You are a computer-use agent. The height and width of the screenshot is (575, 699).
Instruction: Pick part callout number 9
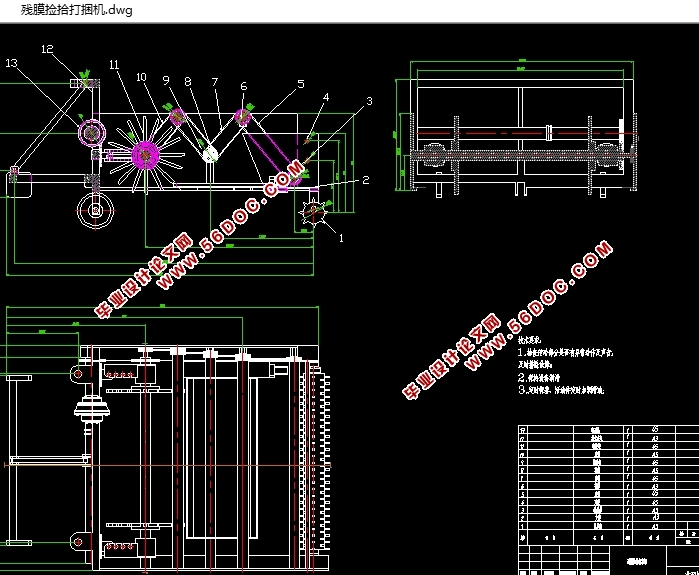tap(166, 80)
